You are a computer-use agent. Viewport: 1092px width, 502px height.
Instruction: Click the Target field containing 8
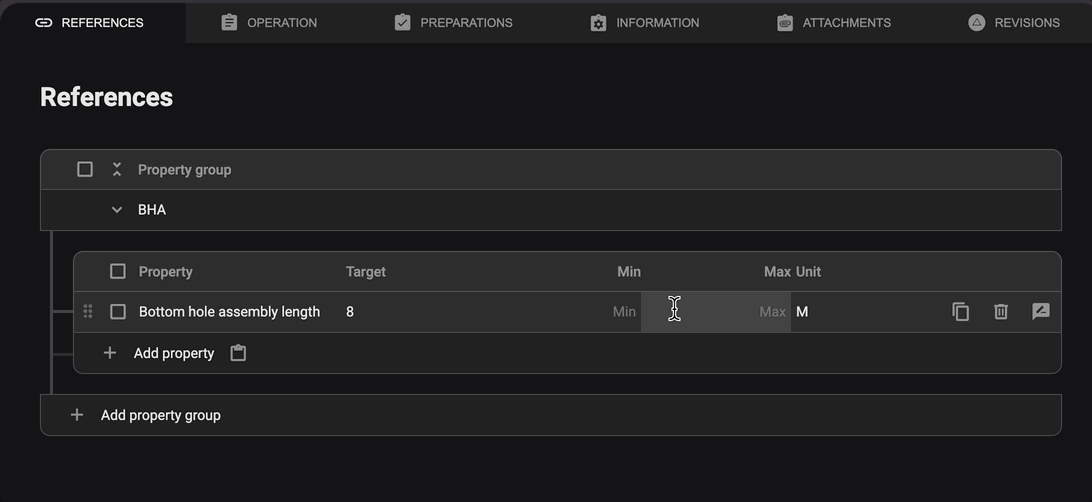450,312
